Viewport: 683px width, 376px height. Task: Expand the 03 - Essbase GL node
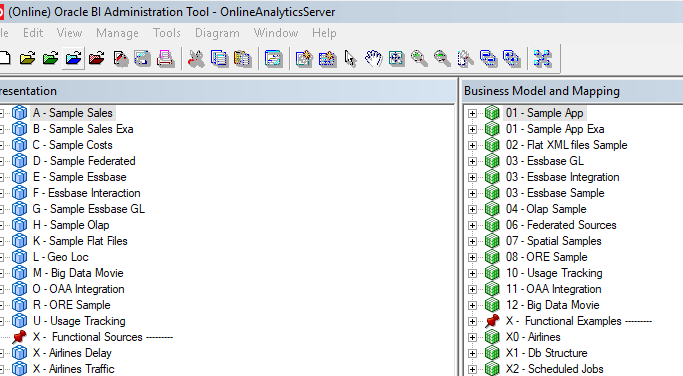coord(472,161)
